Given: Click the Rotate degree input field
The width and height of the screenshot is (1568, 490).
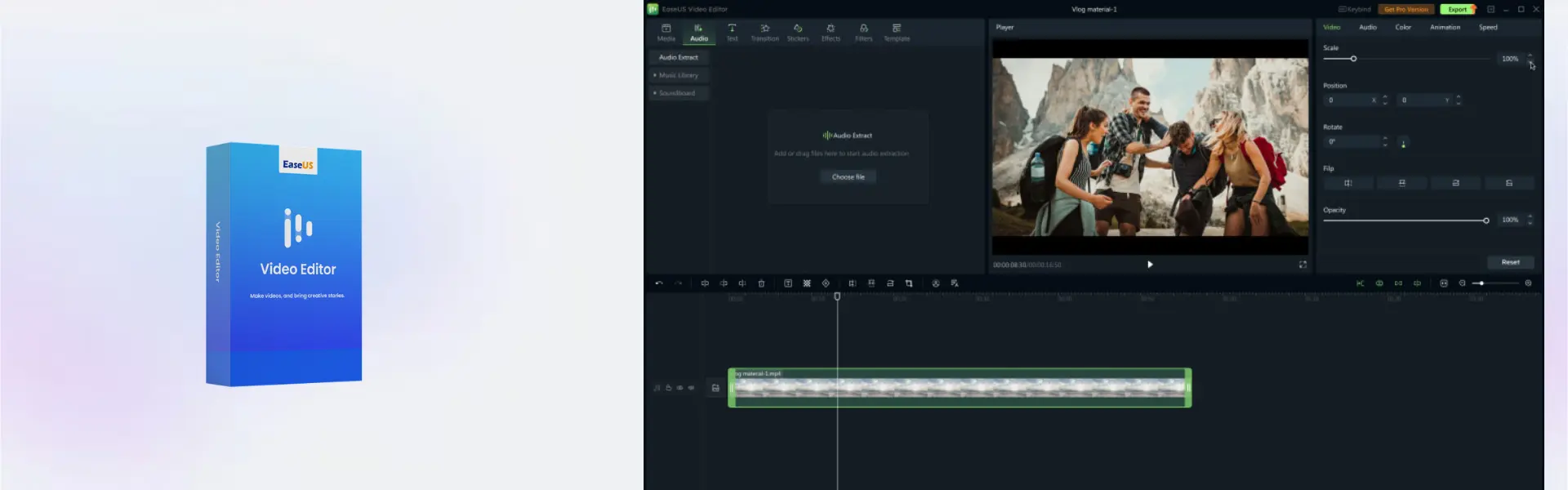Looking at the screenshot, I should (1352, 141).
